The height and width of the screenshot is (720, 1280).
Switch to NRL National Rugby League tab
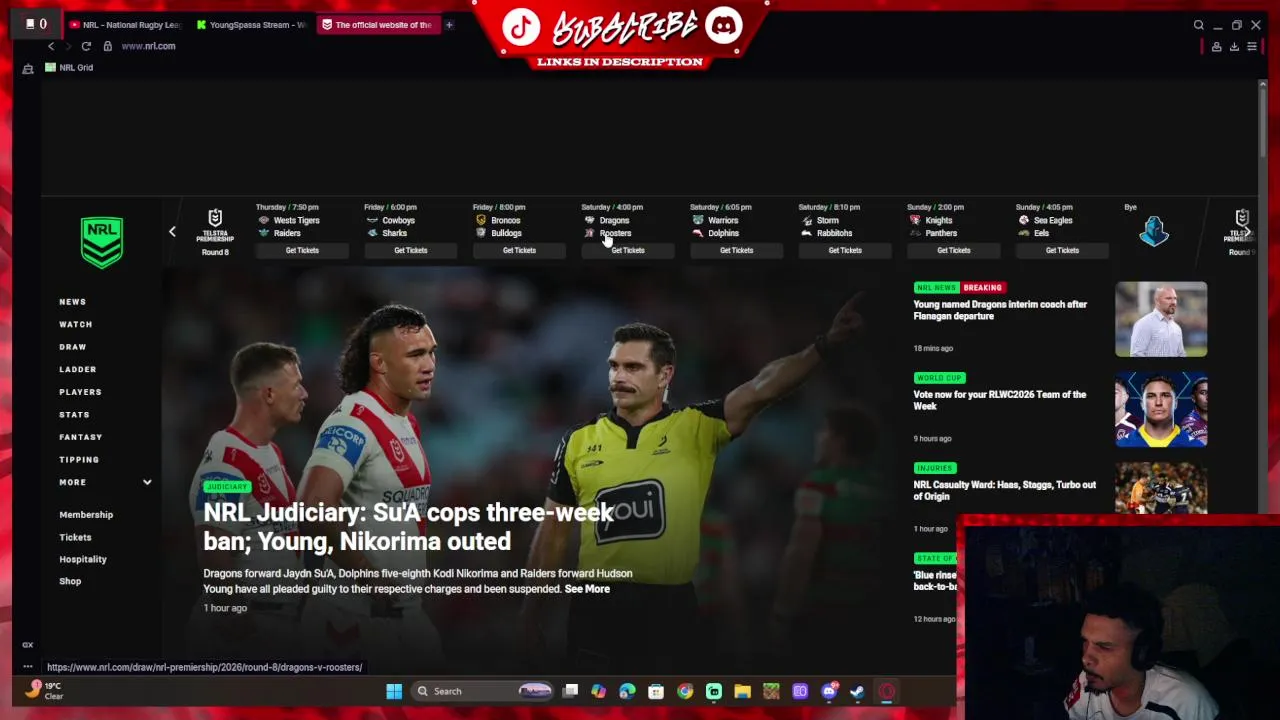point(126,25)
